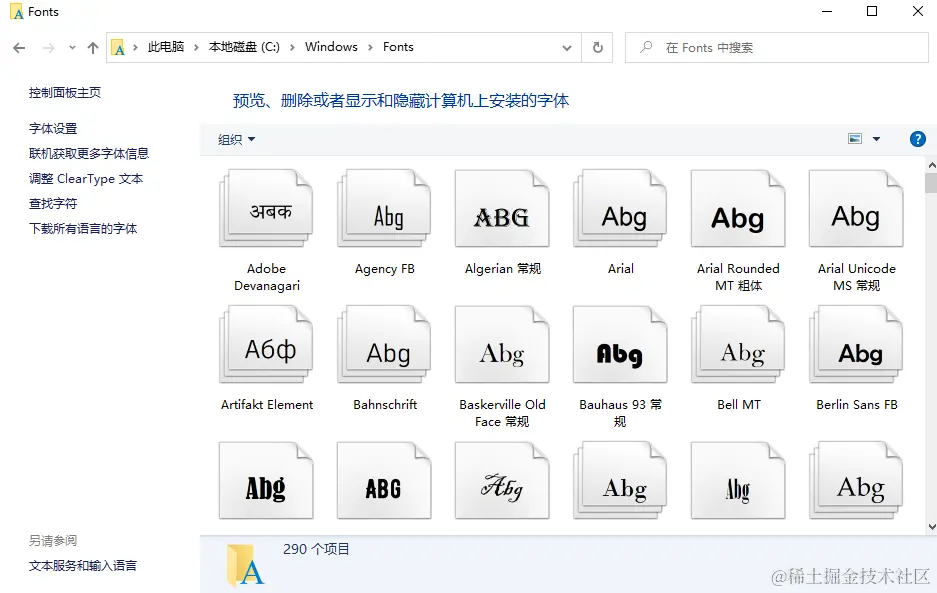
Task: Select the Berlin Sans FB font icon
Action: click(856, 344)
